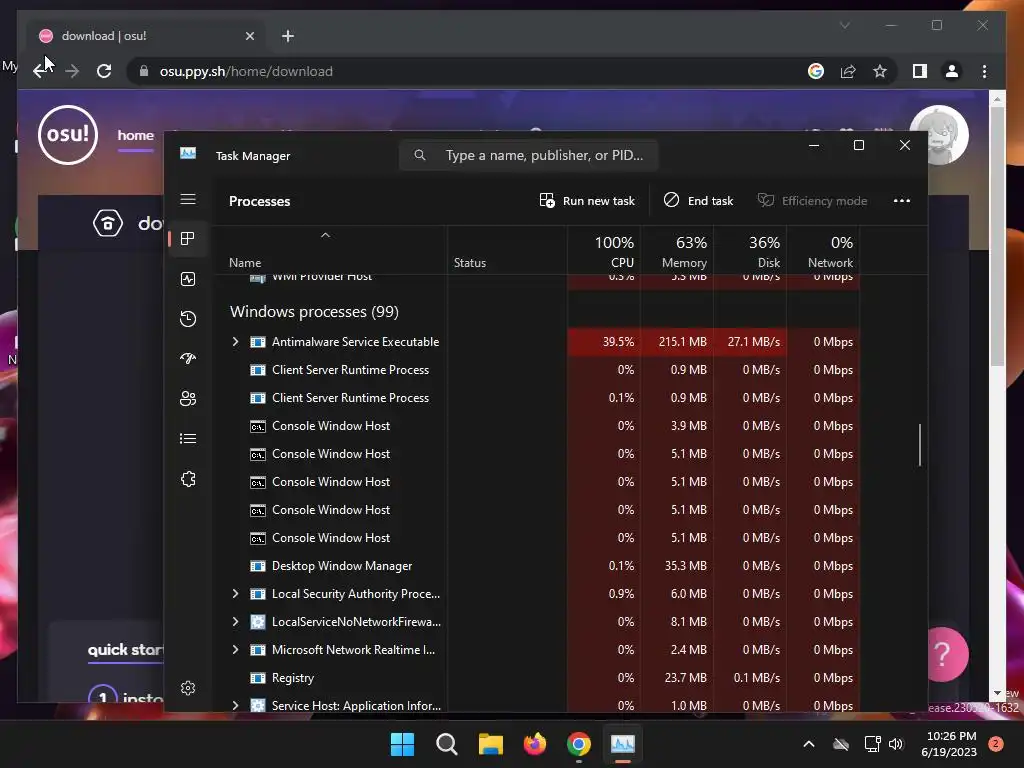Click the osu! webpage vertical scrollbar

(997, 237)
